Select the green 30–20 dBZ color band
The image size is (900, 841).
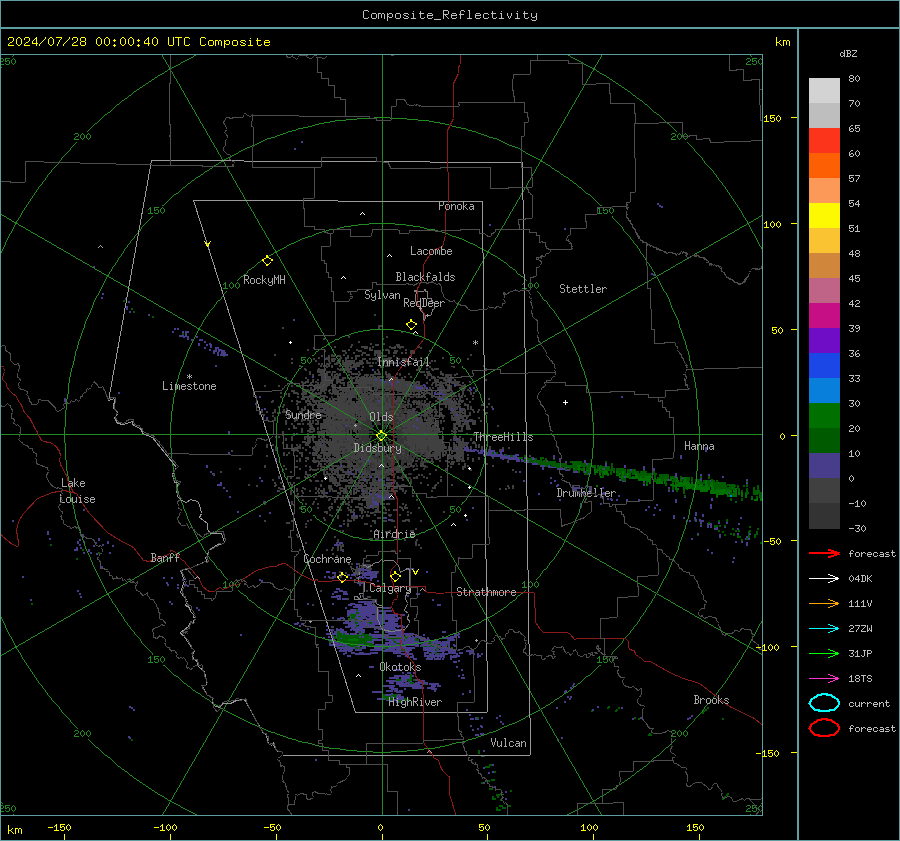click(x=824, y=416)
